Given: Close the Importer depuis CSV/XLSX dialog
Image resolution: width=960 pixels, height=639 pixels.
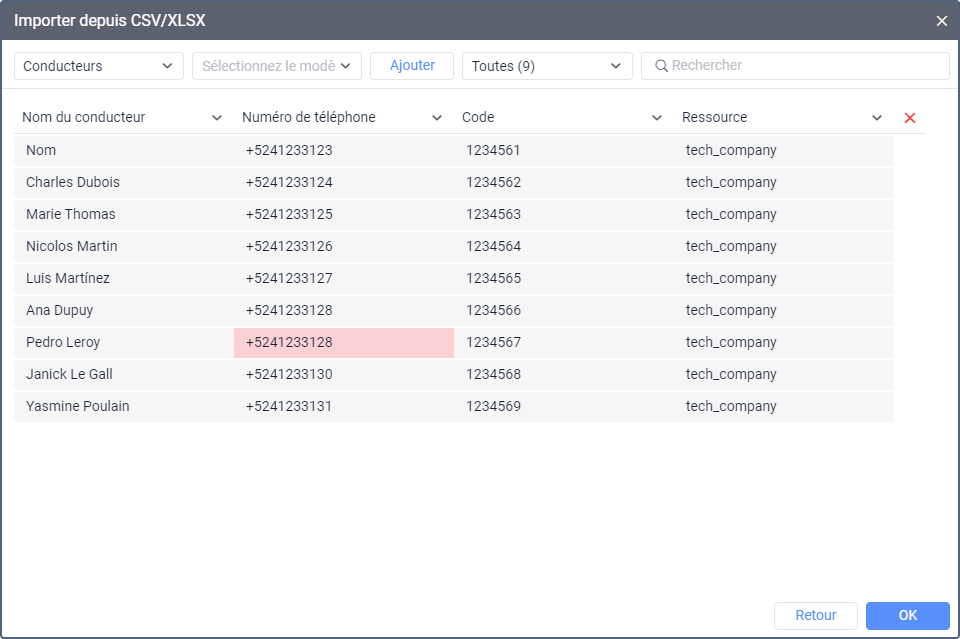Looking at the screenshot, I should coord(942,21).
